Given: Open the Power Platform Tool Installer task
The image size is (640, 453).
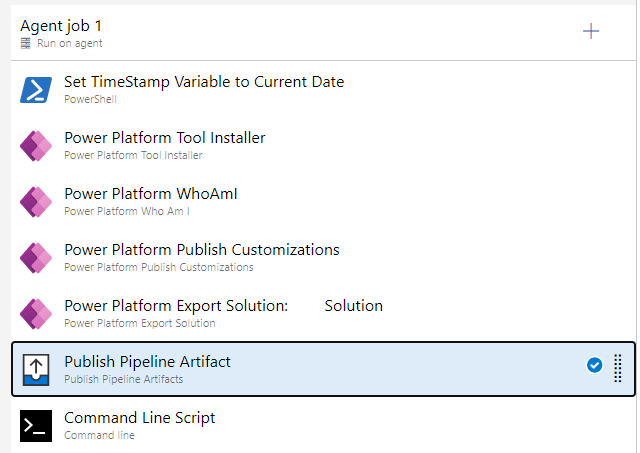Looking at the screenshot, I should [164, 138].
